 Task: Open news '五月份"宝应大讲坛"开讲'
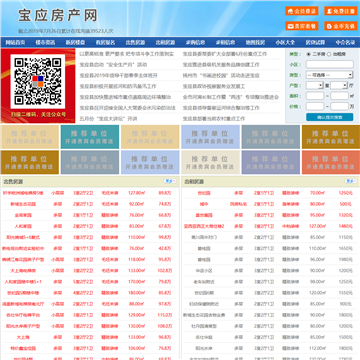click(108, 119)
